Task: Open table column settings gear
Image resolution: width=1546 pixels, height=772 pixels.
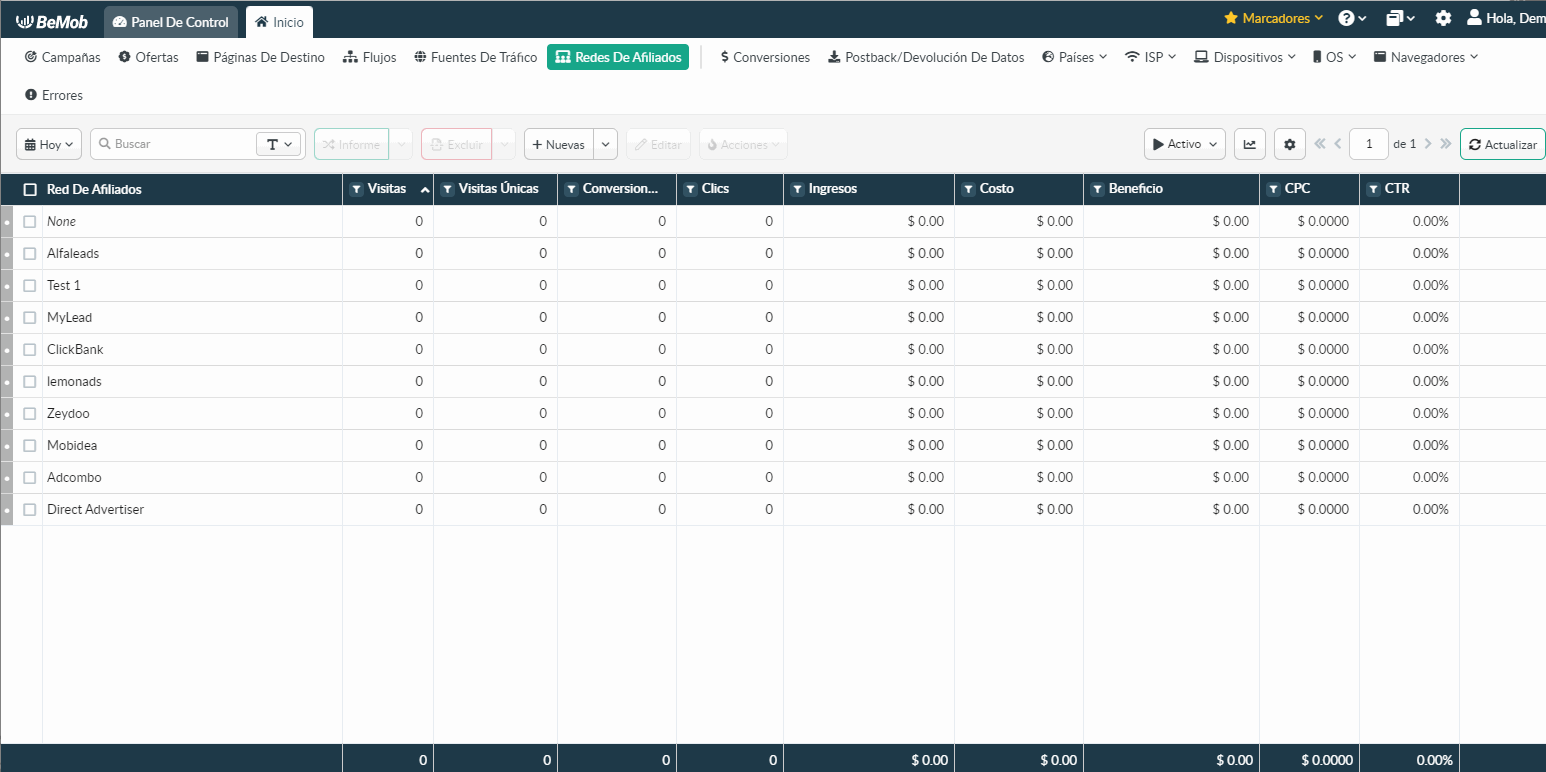Action: click(1289, 144)
